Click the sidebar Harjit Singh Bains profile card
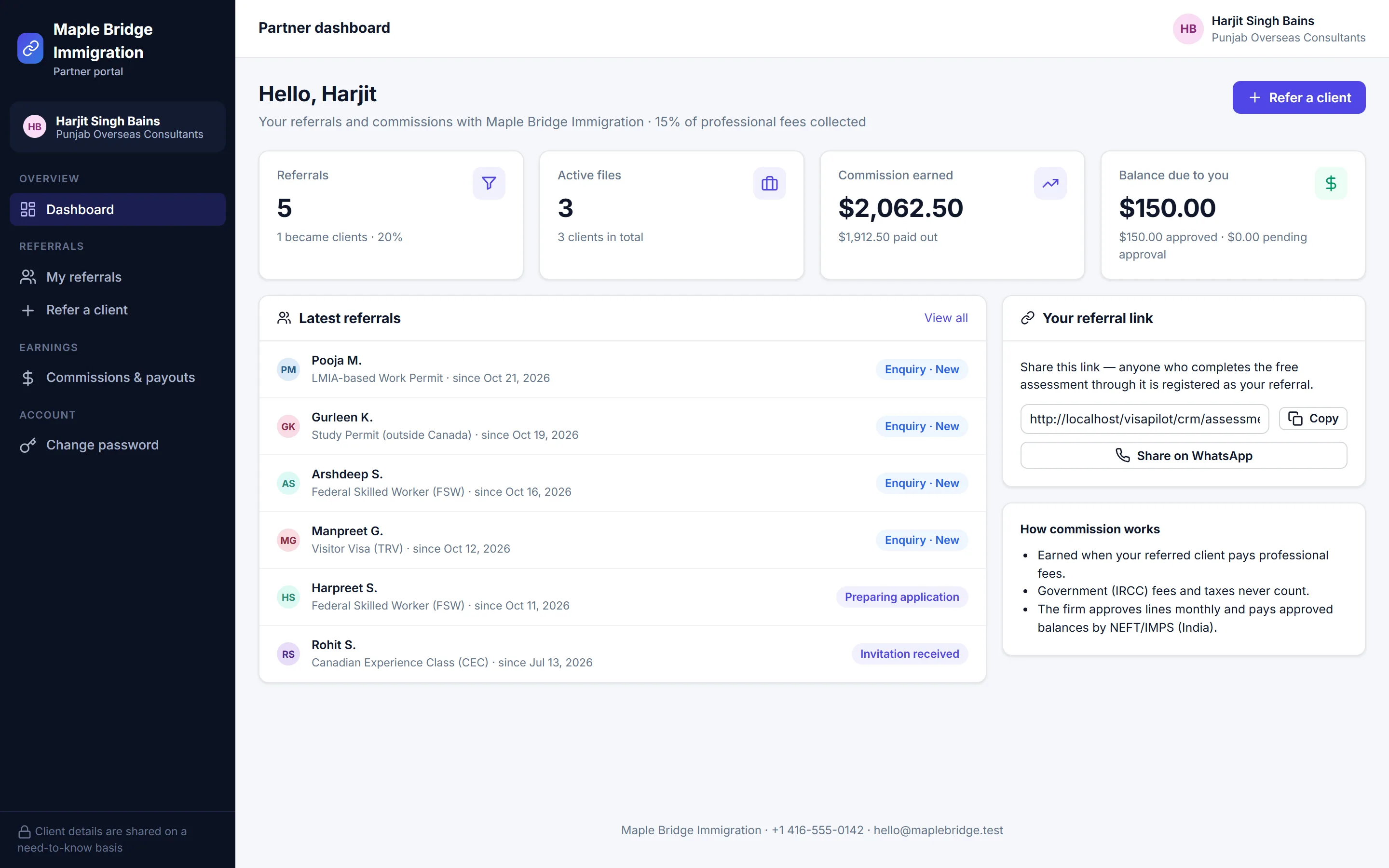The width and height of the screenshot is (1389, 868). click(118, 127)
